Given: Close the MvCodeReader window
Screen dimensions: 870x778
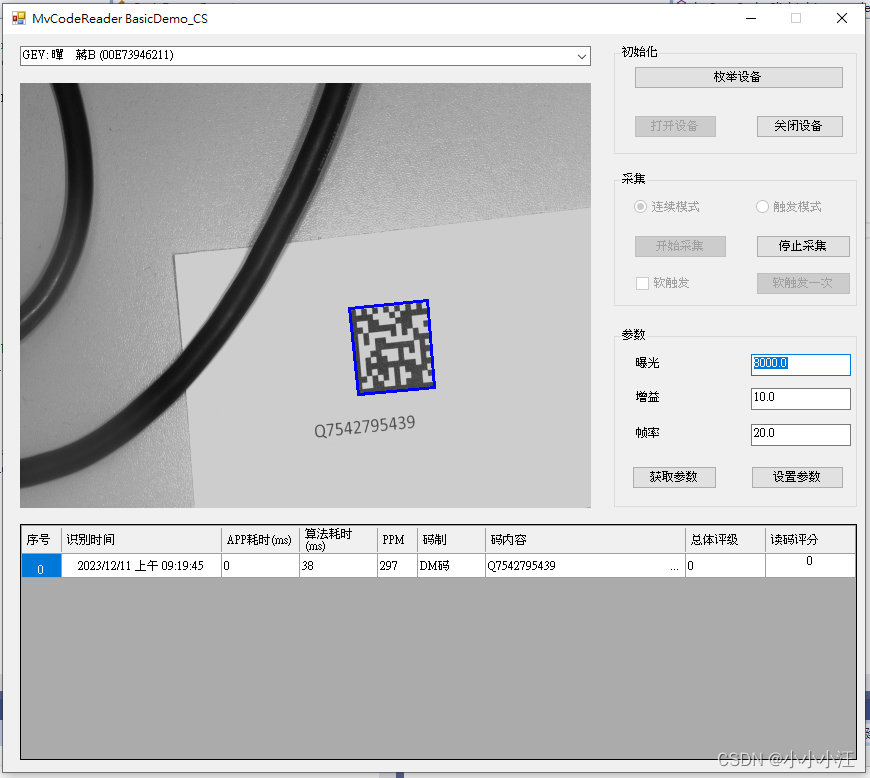Looking at the screenshot, I should [x=842, y=18].
